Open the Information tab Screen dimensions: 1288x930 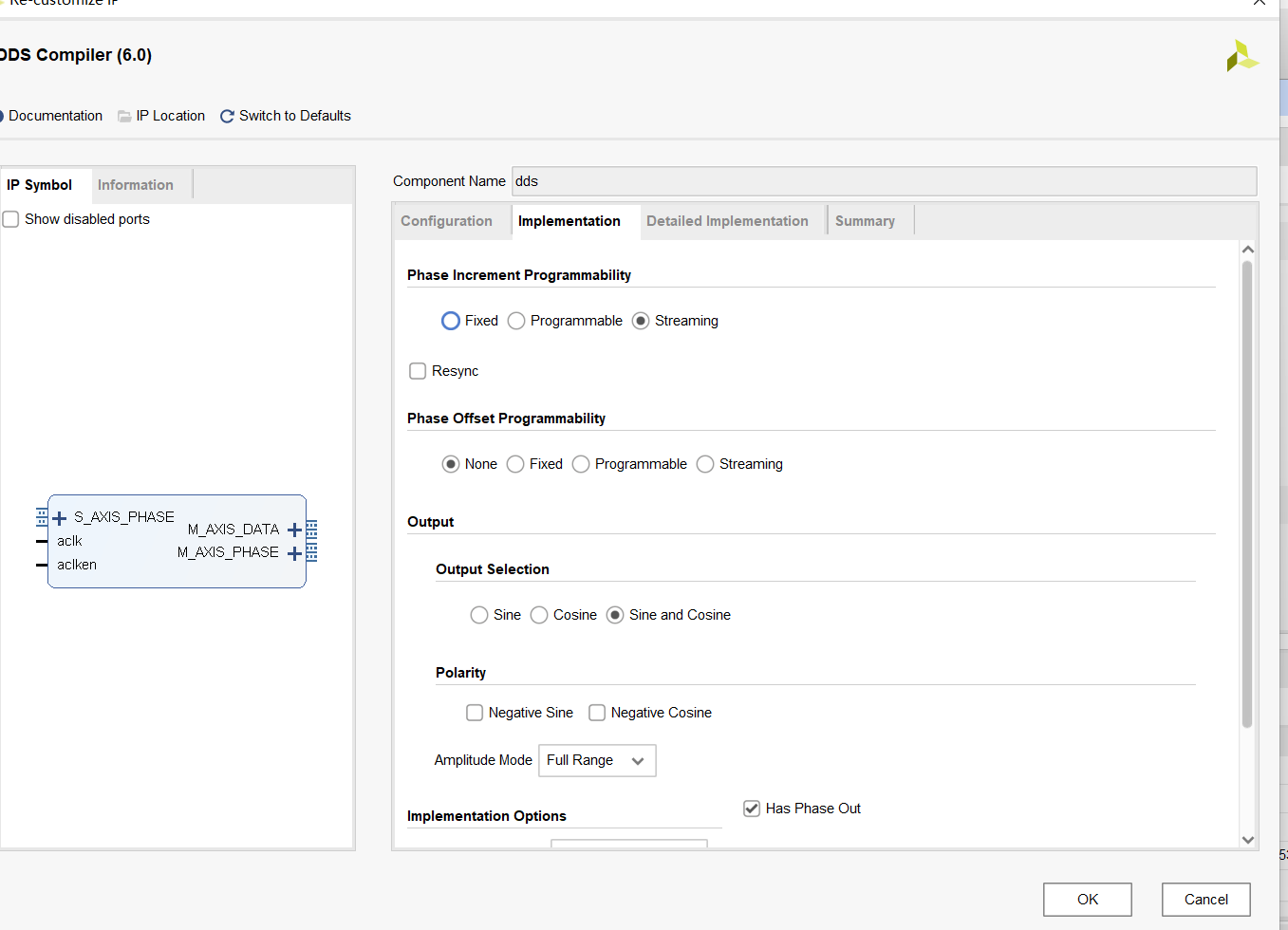click(136, 185)
